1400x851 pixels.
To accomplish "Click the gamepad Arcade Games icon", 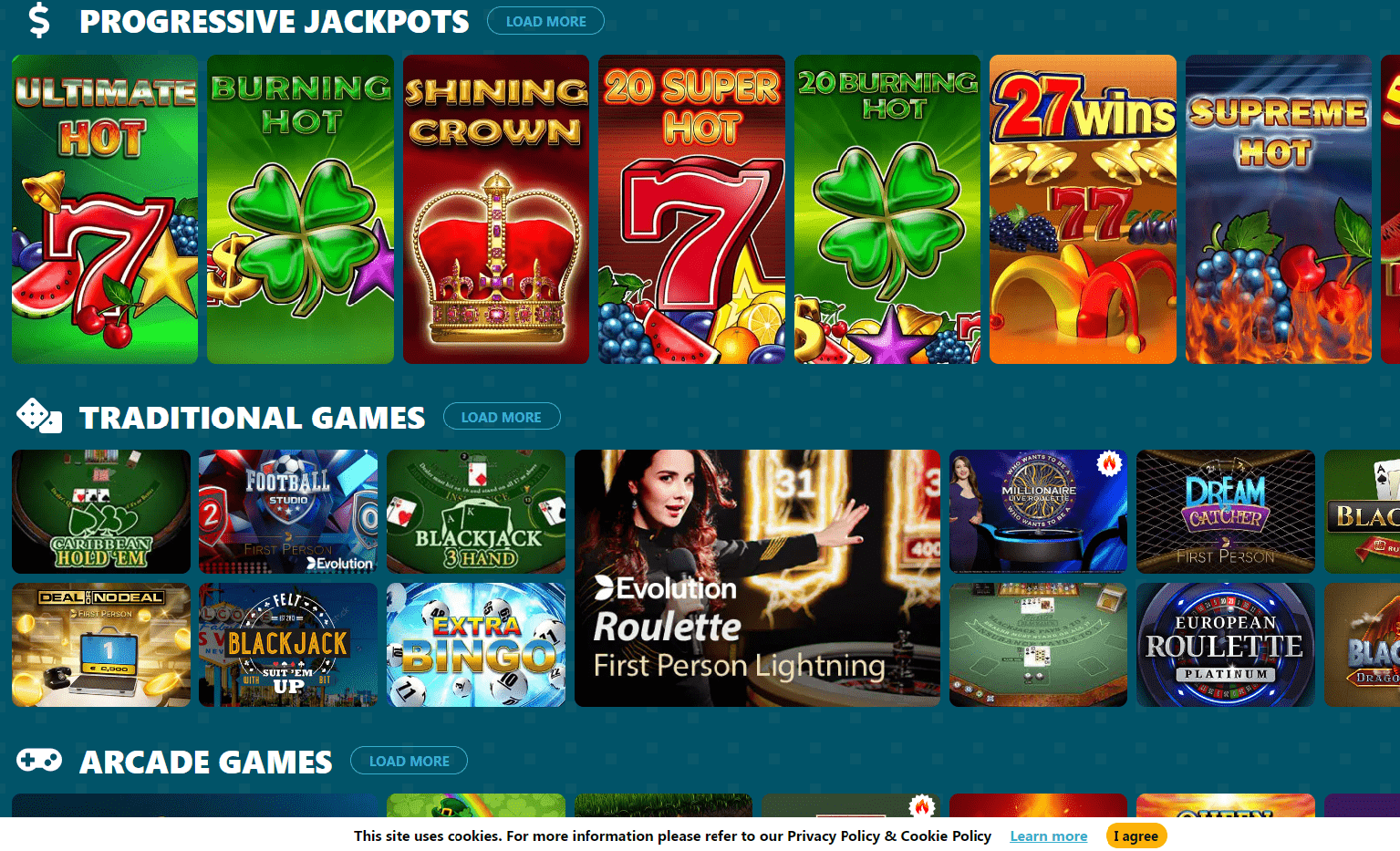I will [39, 760].
